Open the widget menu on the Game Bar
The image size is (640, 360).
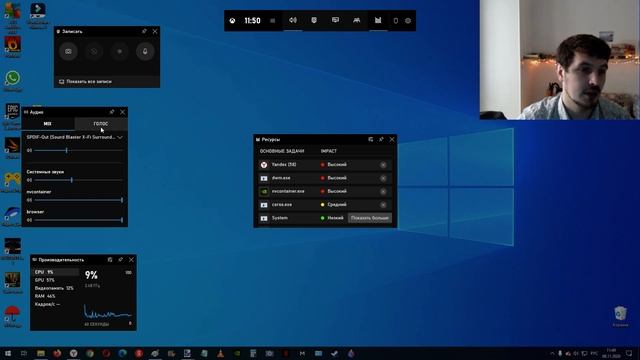click(x=273, y=21)
